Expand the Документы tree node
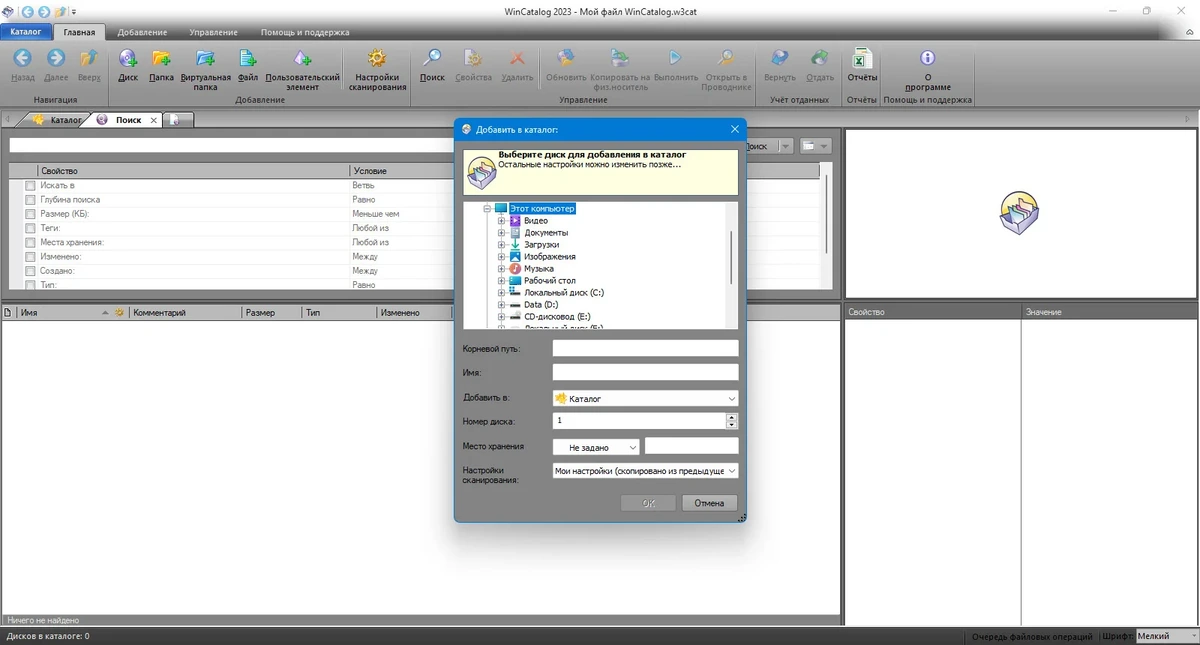This screenshot has height=645, width=1200. coord(502,232)
